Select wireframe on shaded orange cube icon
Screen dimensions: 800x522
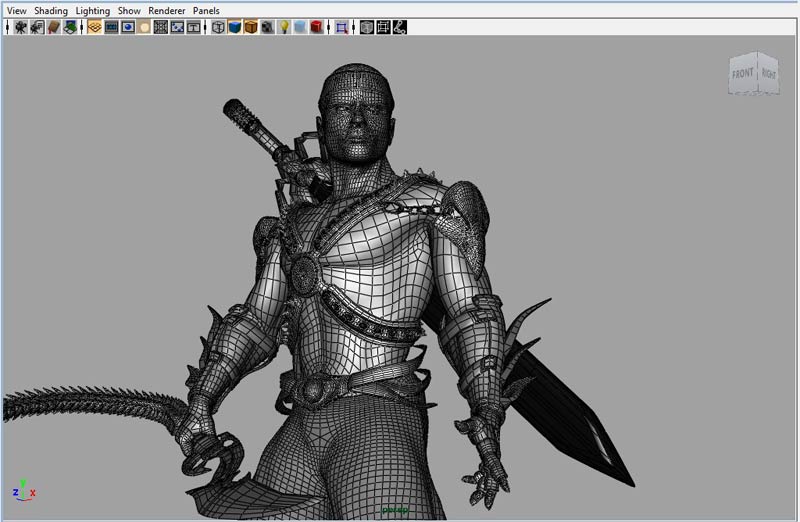tap(251, 27)
